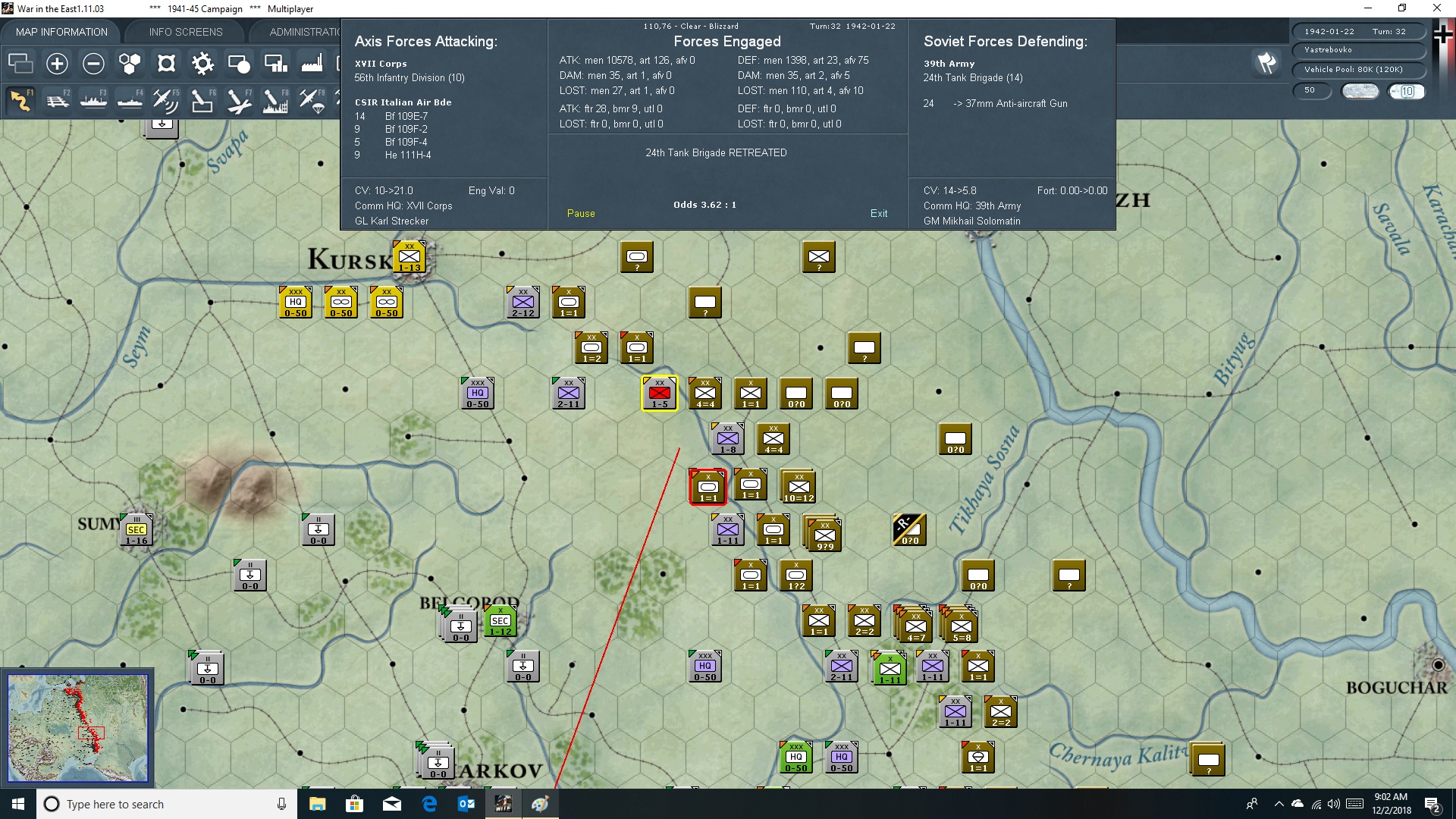Click the rectangle-with-circle toolbar icon

pos(239,64)
